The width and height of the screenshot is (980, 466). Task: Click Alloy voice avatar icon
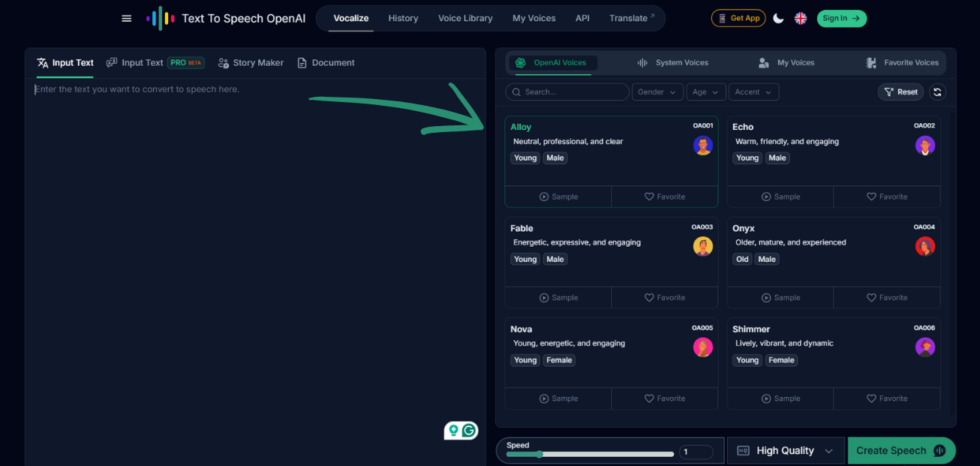pyautogui.click(x=703, y=145)
